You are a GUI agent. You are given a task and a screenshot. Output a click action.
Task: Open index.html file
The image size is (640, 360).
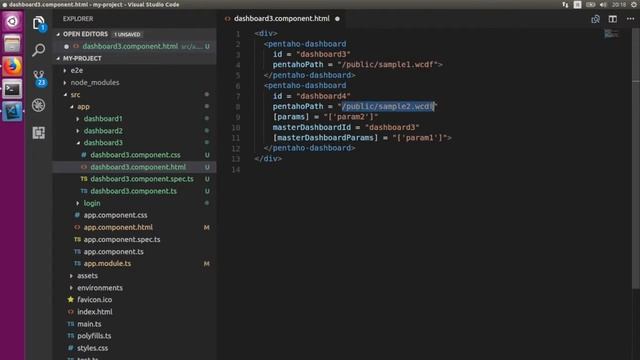pos(95,312)
